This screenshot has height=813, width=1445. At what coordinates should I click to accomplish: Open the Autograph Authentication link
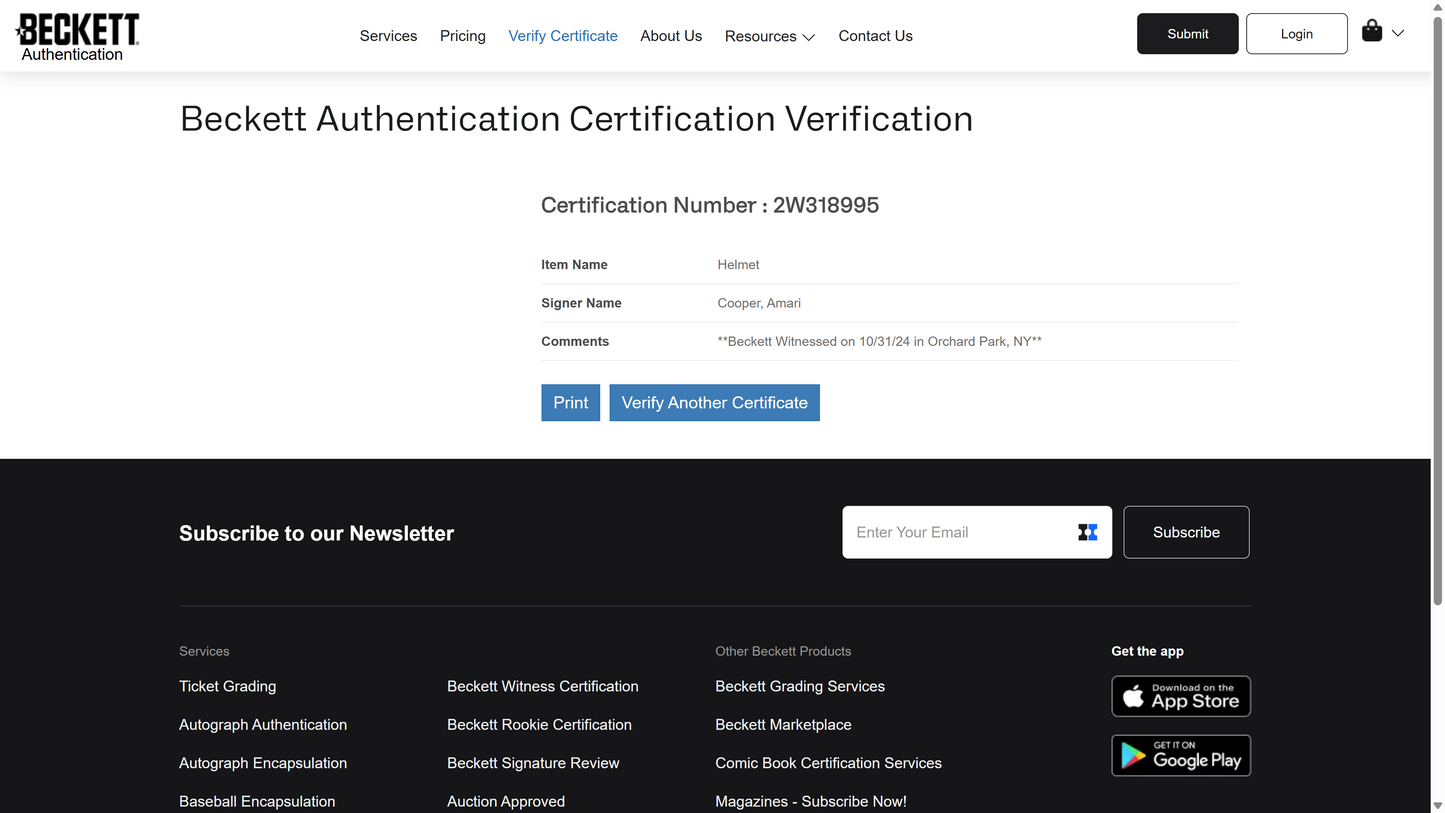[263, 725]
